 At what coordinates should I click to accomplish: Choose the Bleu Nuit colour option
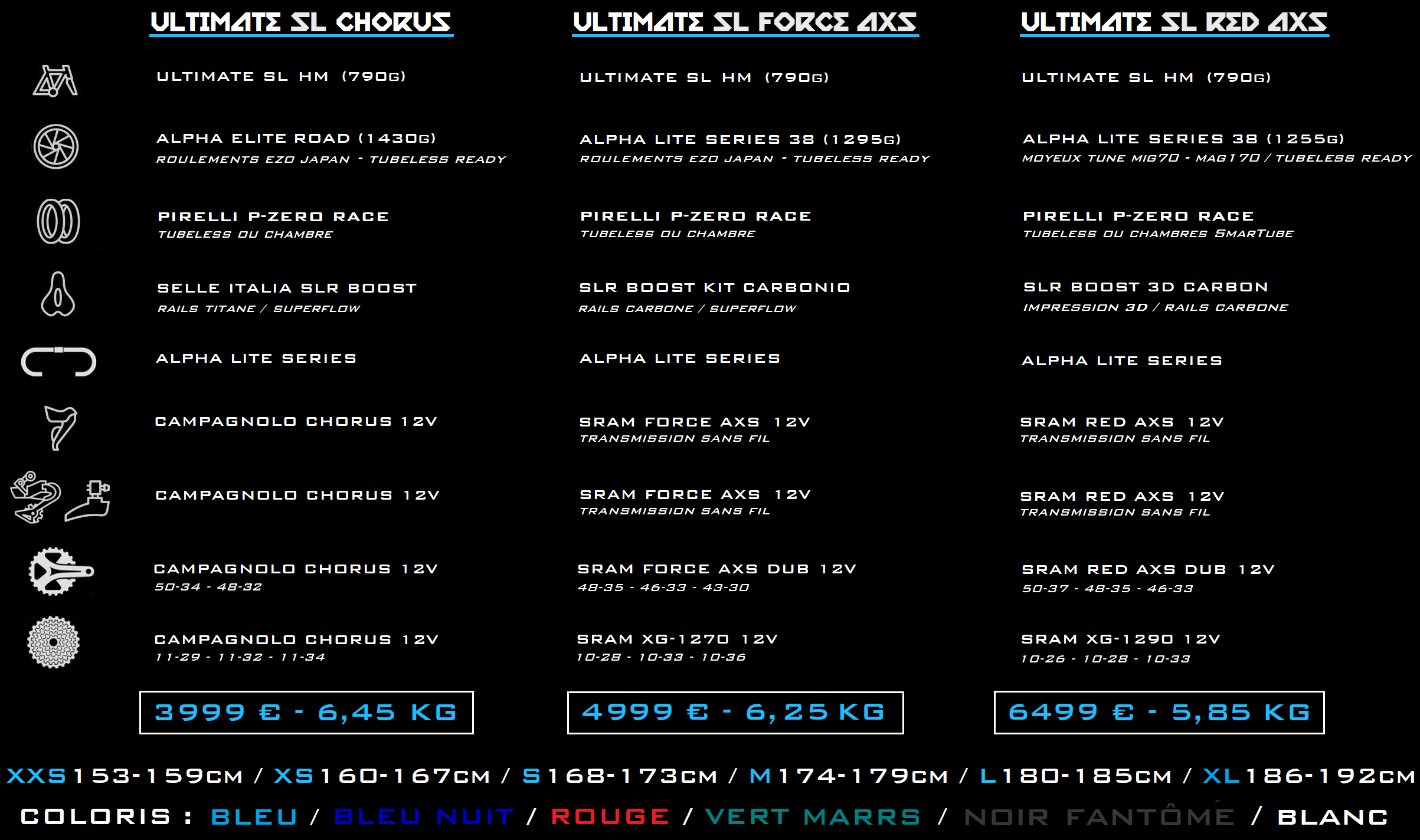coord(424,817)
